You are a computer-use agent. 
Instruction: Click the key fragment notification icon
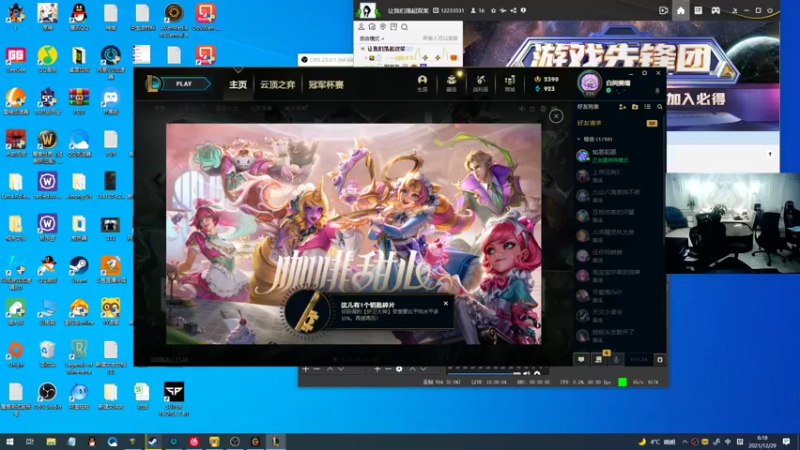point(307,311)
